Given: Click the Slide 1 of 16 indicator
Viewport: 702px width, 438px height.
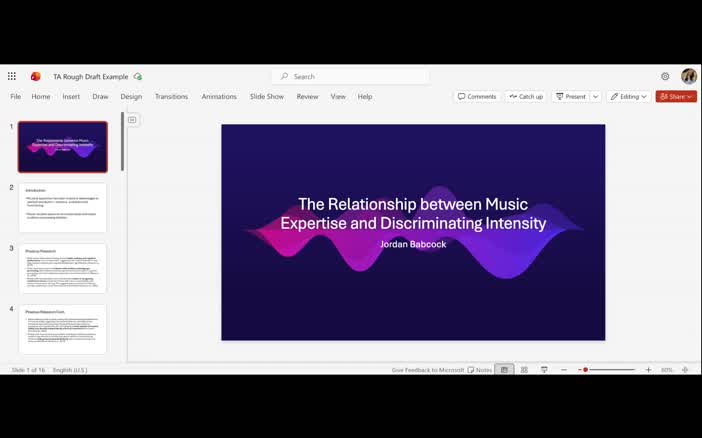Looking at the screenshot, I should click(x=28, y=370).
